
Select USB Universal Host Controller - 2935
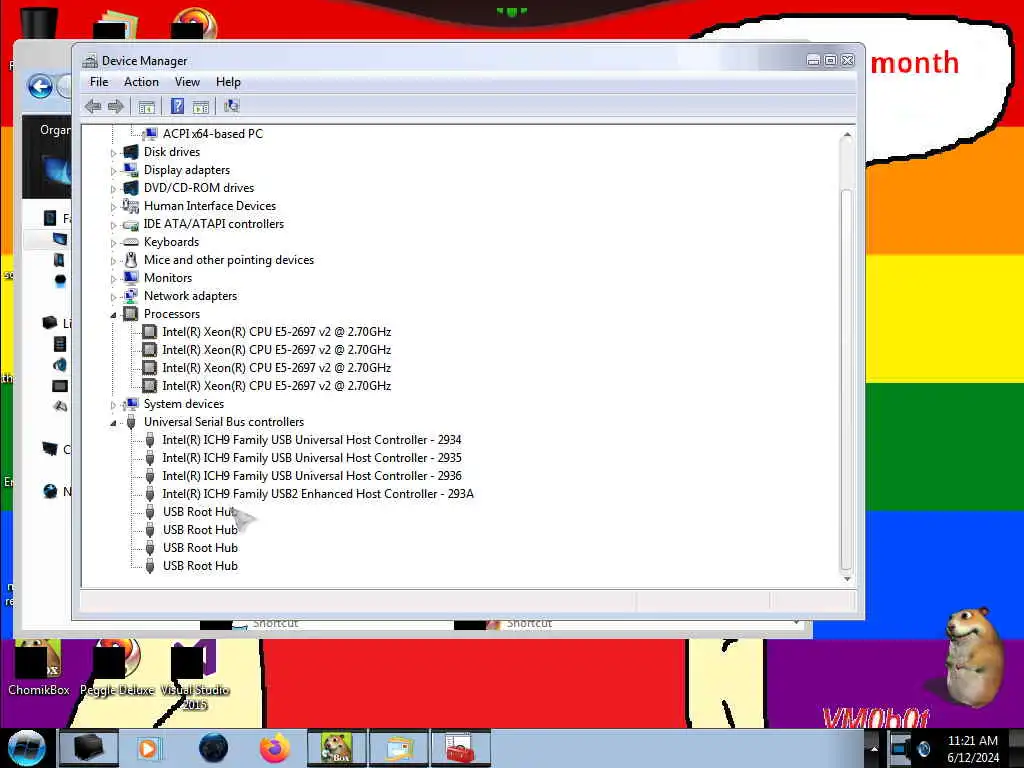(x=312, y=458)
